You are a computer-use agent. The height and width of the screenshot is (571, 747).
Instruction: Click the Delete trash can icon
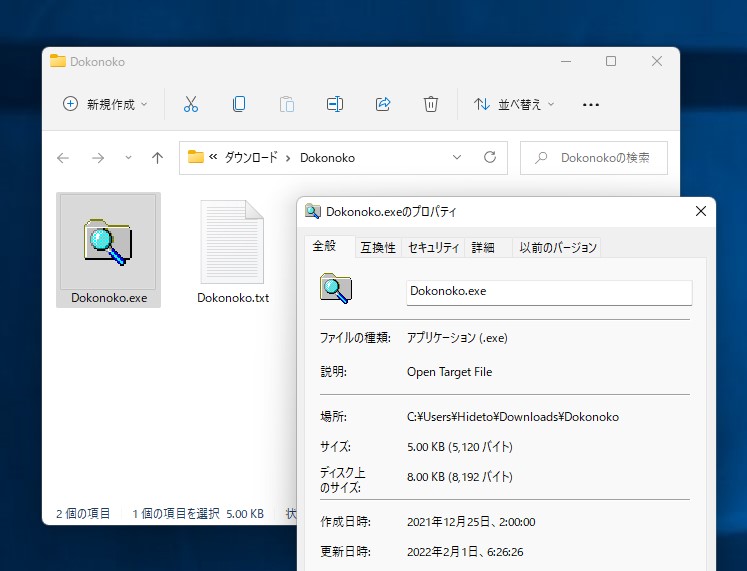point(431,104)
